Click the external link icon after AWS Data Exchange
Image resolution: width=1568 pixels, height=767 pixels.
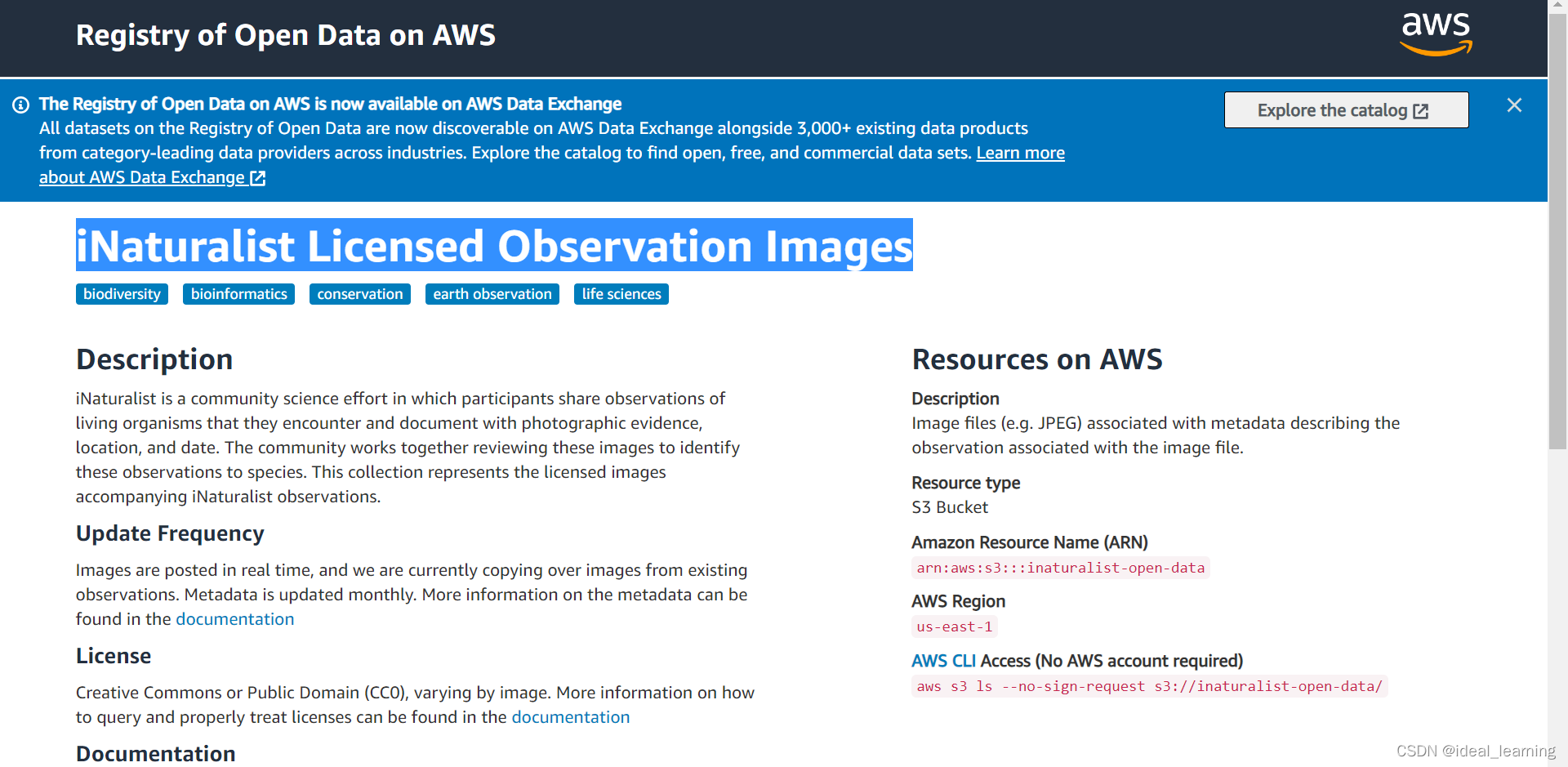point(258,177)
